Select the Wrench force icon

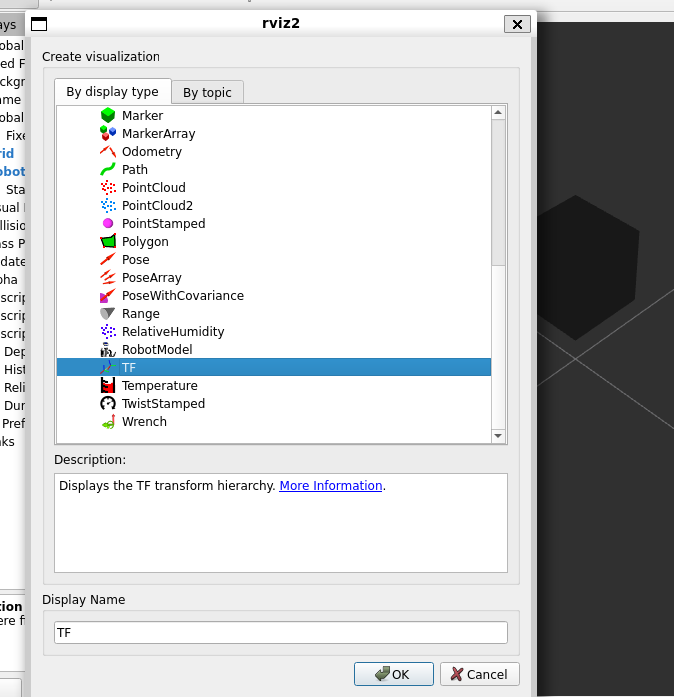[x=108, y=421]
